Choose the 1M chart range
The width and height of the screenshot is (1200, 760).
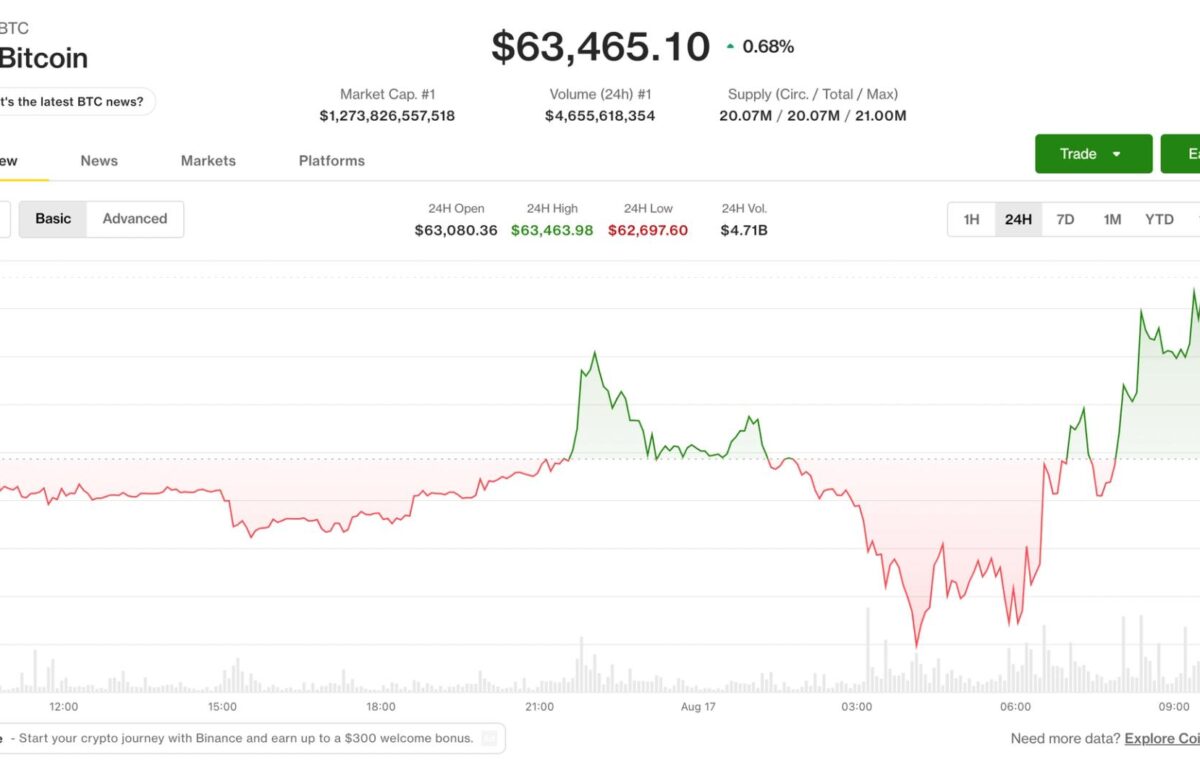point(1112,219)
